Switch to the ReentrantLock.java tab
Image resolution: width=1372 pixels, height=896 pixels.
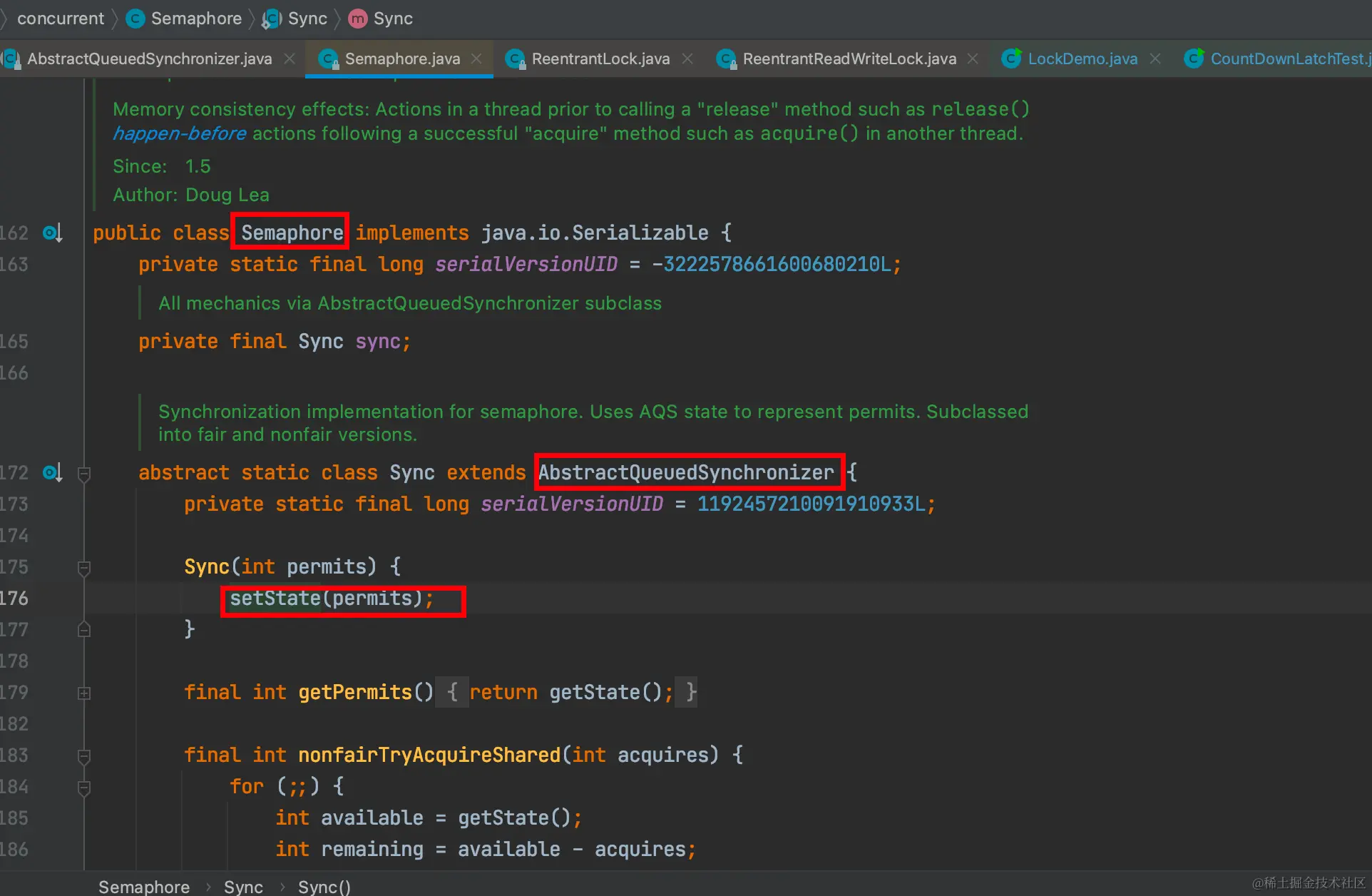[x=600, y=58]
